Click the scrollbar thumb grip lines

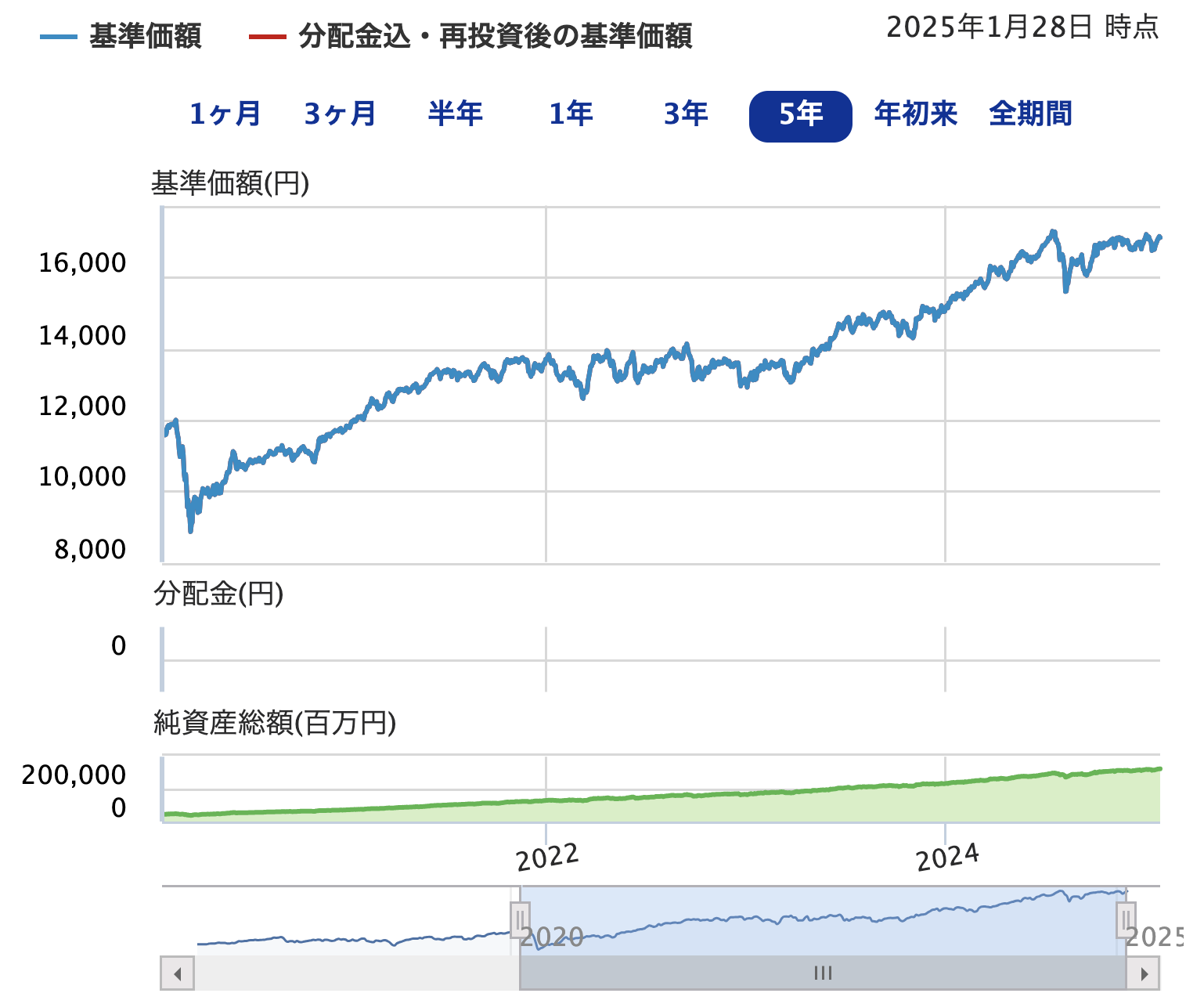823,973
